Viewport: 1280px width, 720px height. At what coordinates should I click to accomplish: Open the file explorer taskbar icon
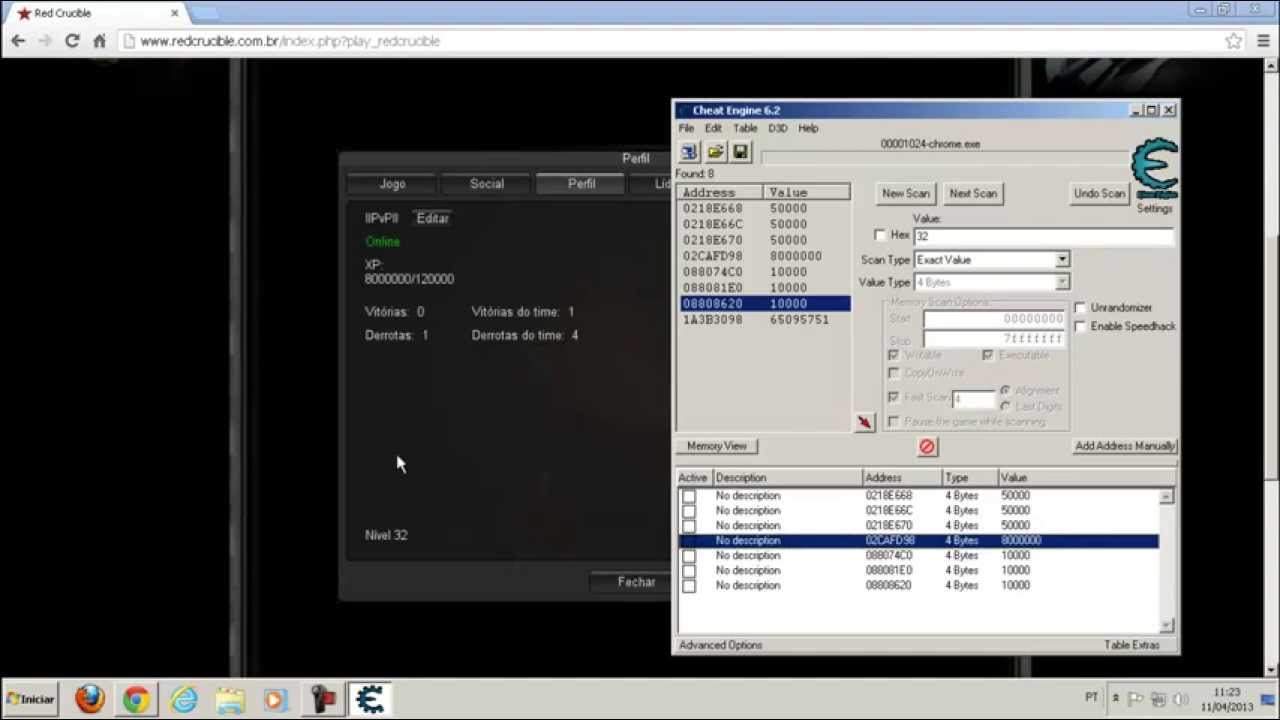click(229, 699)
